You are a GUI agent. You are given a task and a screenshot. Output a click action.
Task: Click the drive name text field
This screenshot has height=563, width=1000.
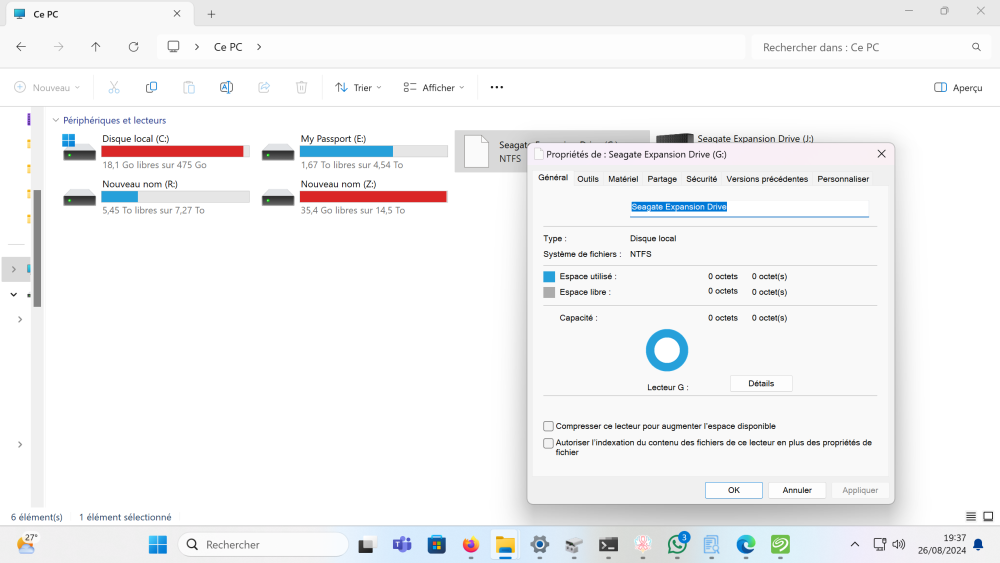[748, 207]
